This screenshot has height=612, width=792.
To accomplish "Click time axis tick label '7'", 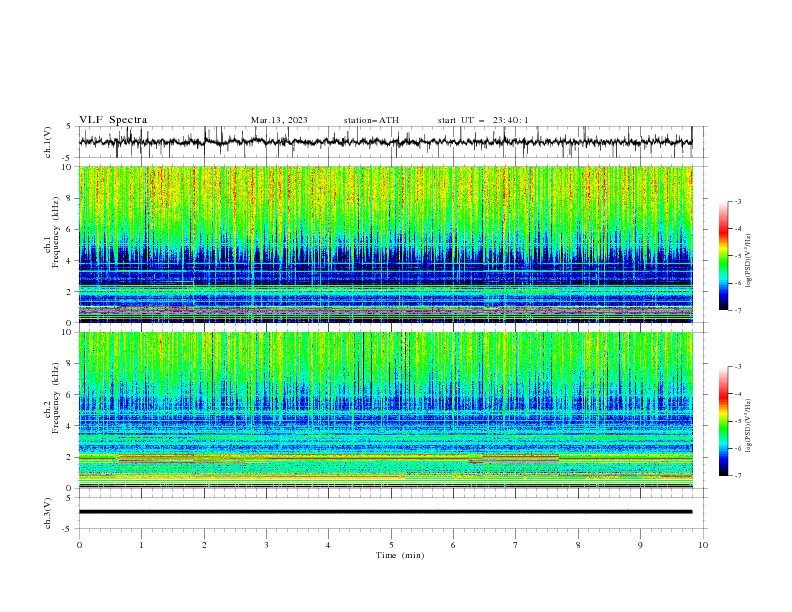I will 516,545.
